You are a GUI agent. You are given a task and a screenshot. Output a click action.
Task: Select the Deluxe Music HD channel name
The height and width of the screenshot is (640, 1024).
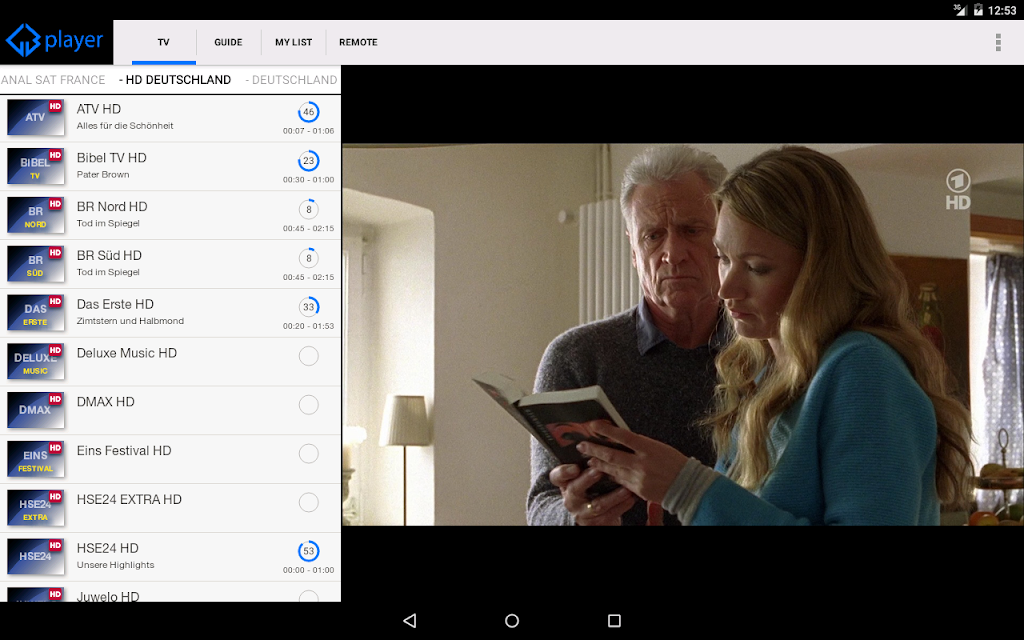[127, 353]
